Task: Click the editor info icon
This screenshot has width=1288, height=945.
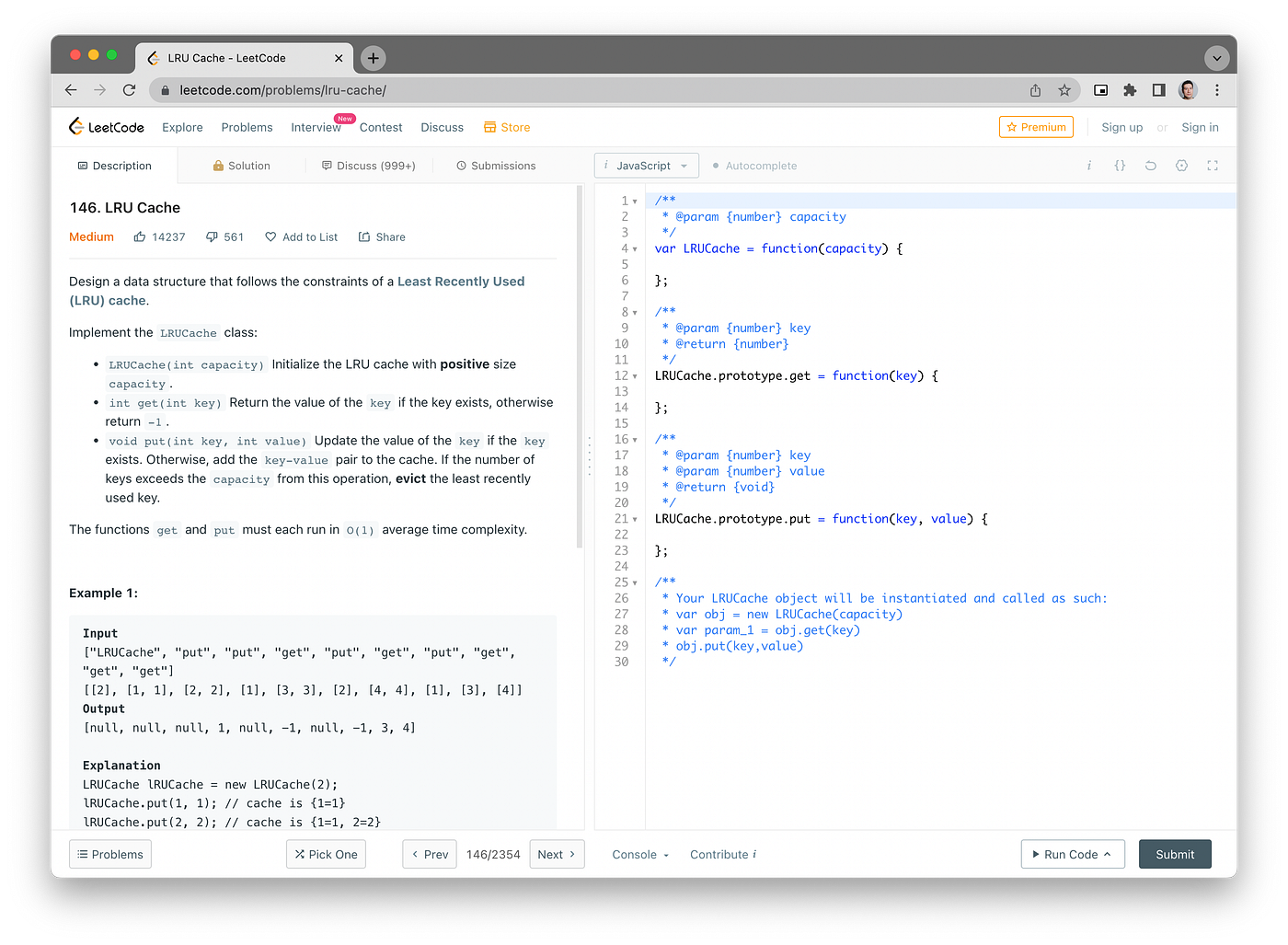Action: (x=1089, y=166)
